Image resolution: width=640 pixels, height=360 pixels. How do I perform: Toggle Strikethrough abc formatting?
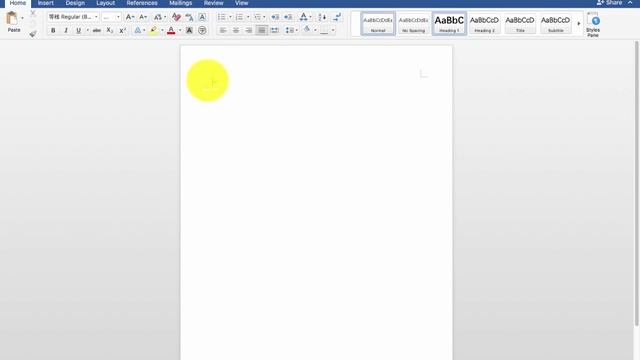(97, 31)
